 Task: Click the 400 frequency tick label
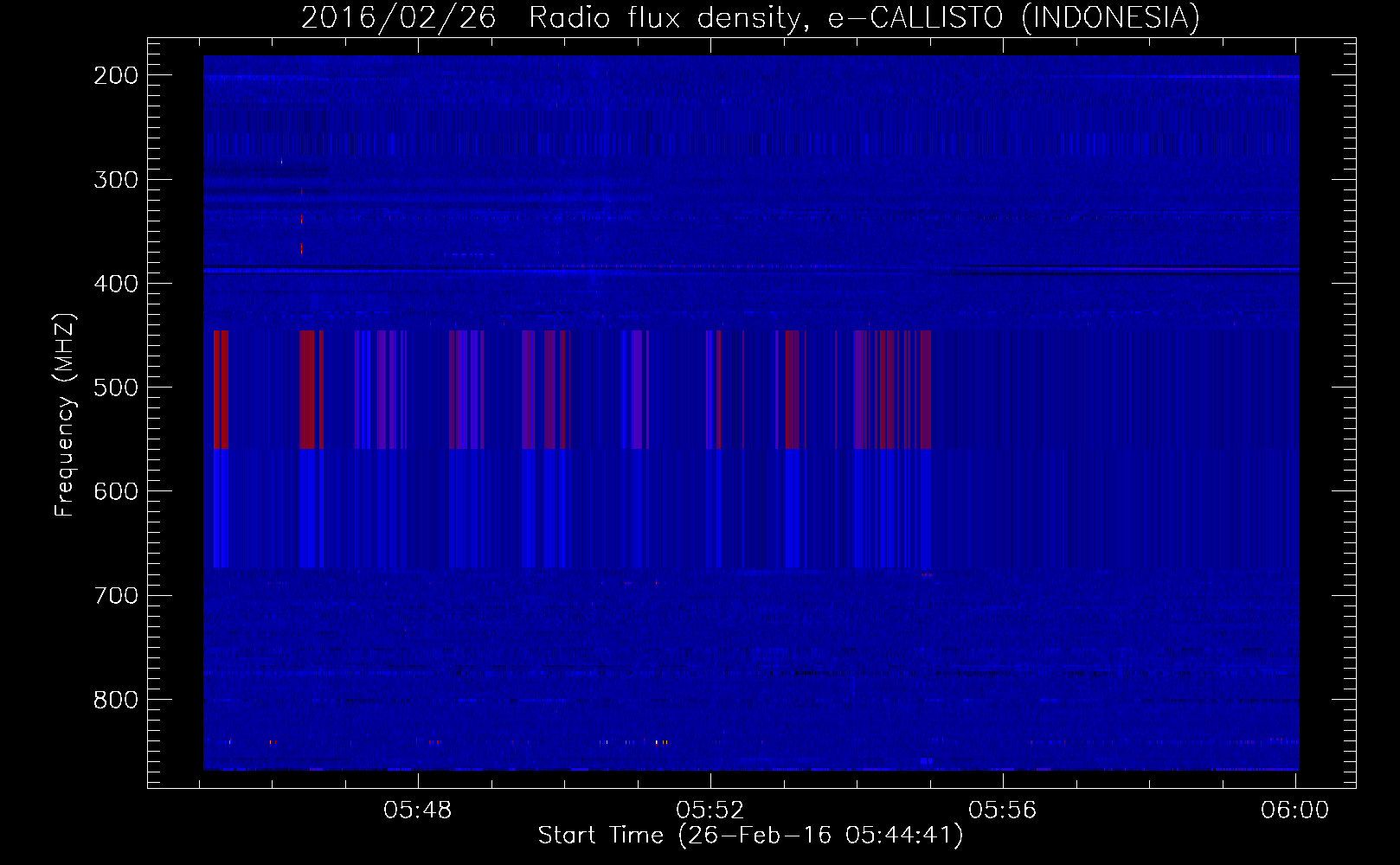(x=116, y=284)
